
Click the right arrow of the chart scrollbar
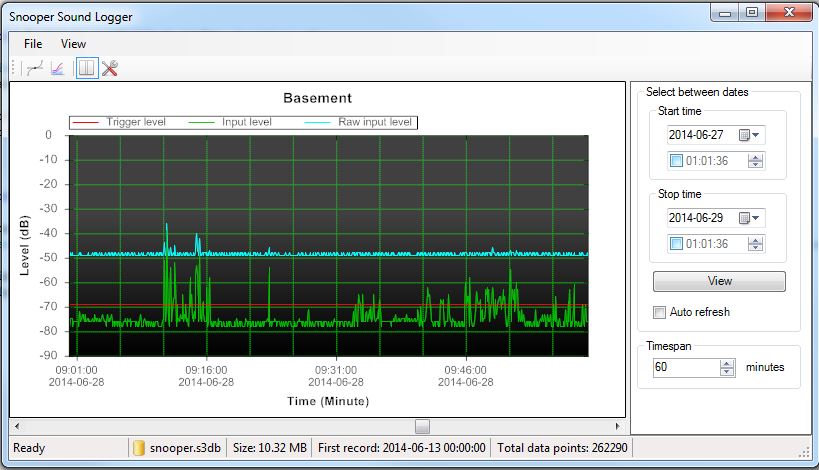[617, 426]
